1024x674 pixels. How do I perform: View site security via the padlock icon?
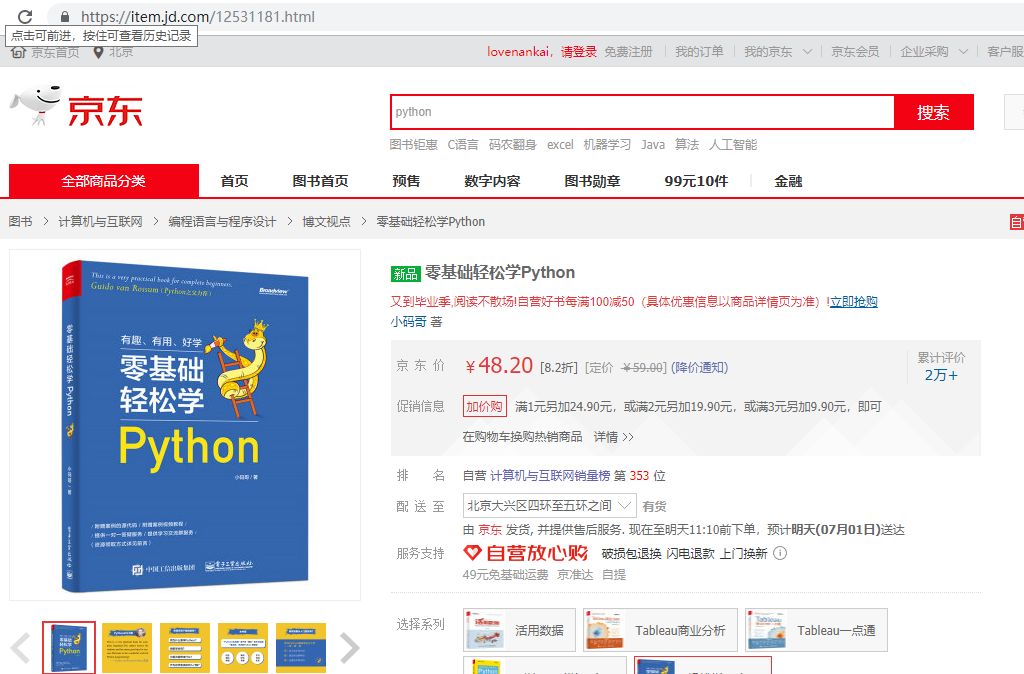(x=65, y=16)
